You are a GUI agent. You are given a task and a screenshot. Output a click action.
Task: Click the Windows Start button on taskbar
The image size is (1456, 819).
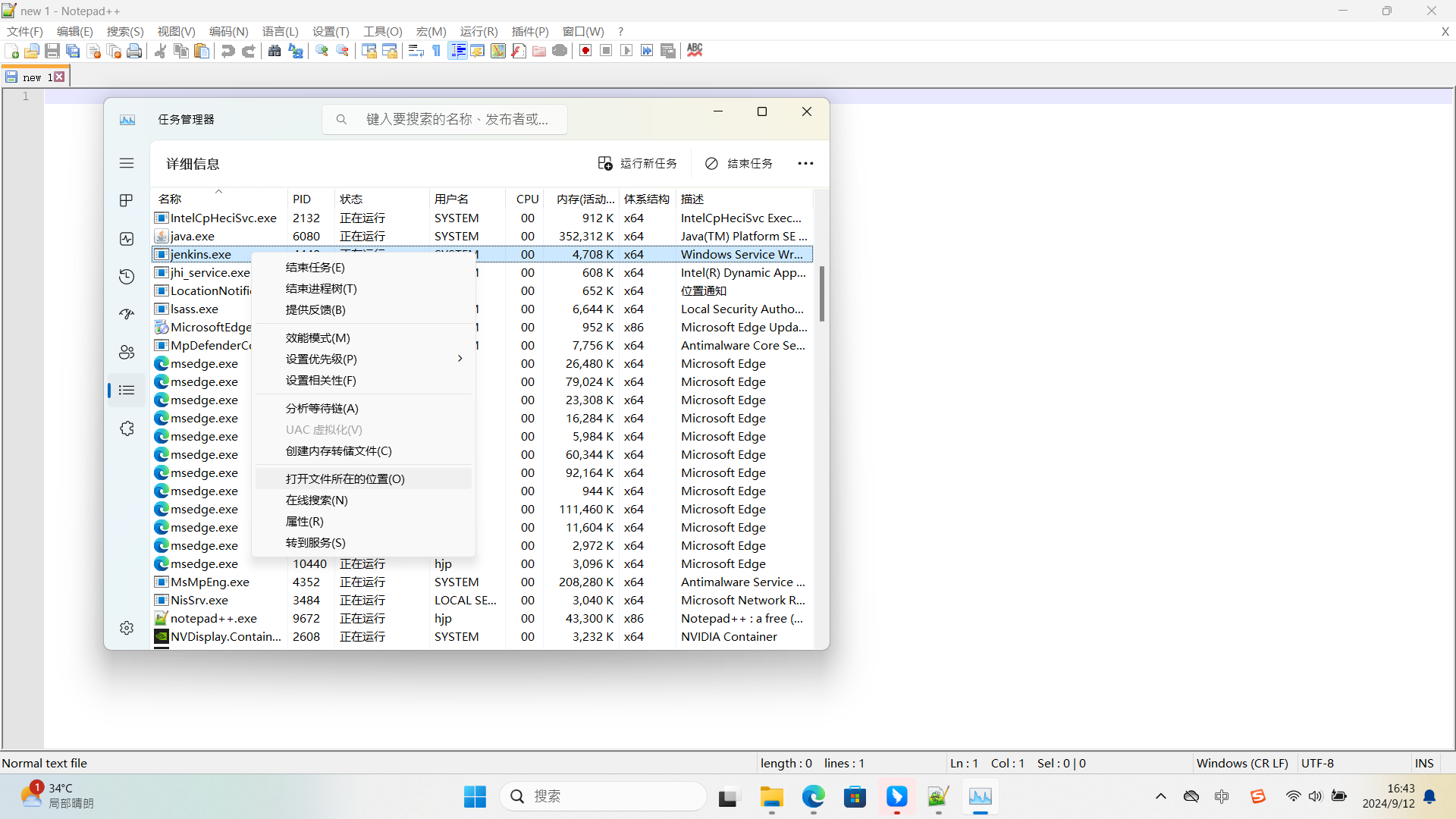475,796
